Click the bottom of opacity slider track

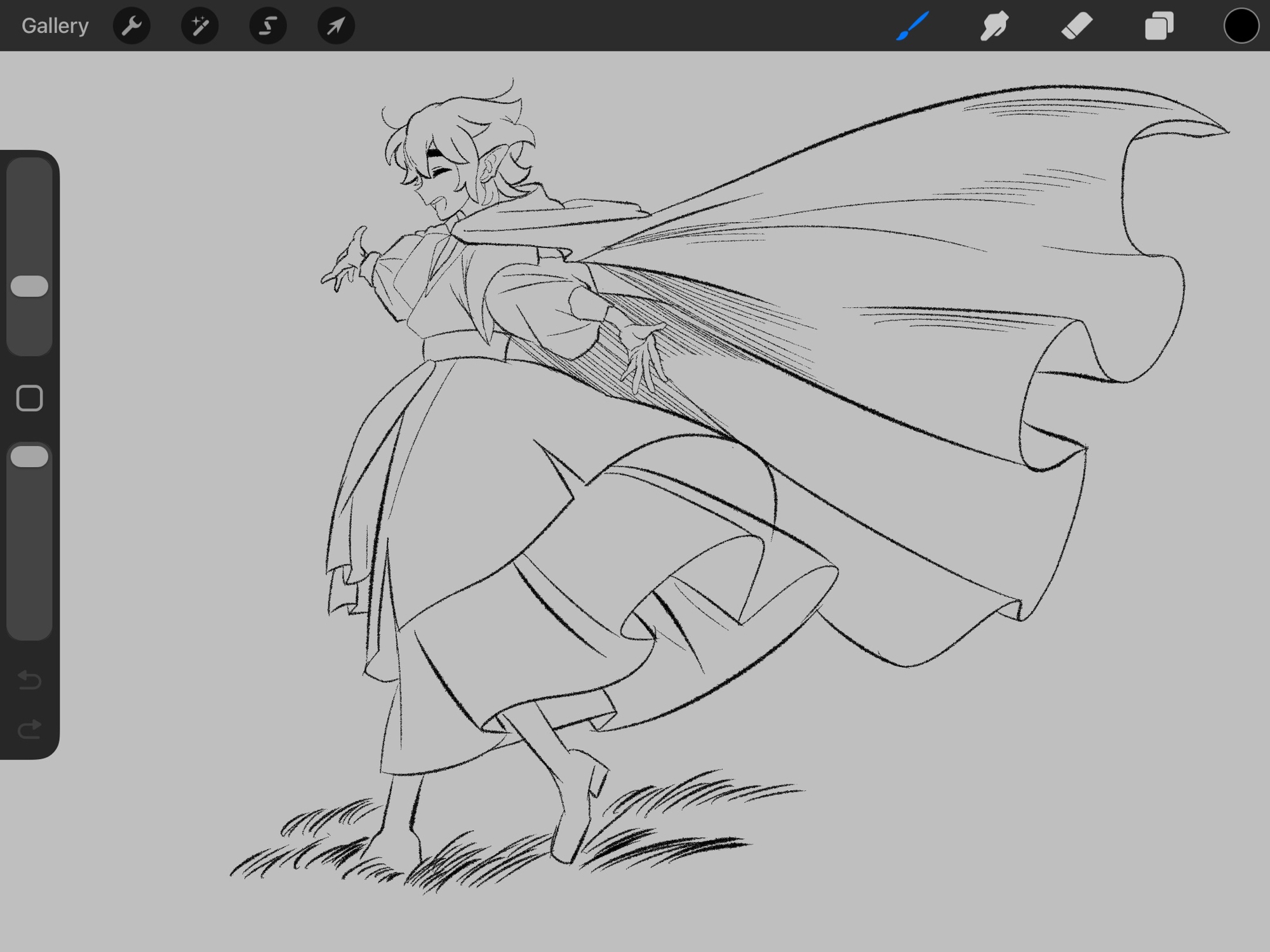click(30, 622)
